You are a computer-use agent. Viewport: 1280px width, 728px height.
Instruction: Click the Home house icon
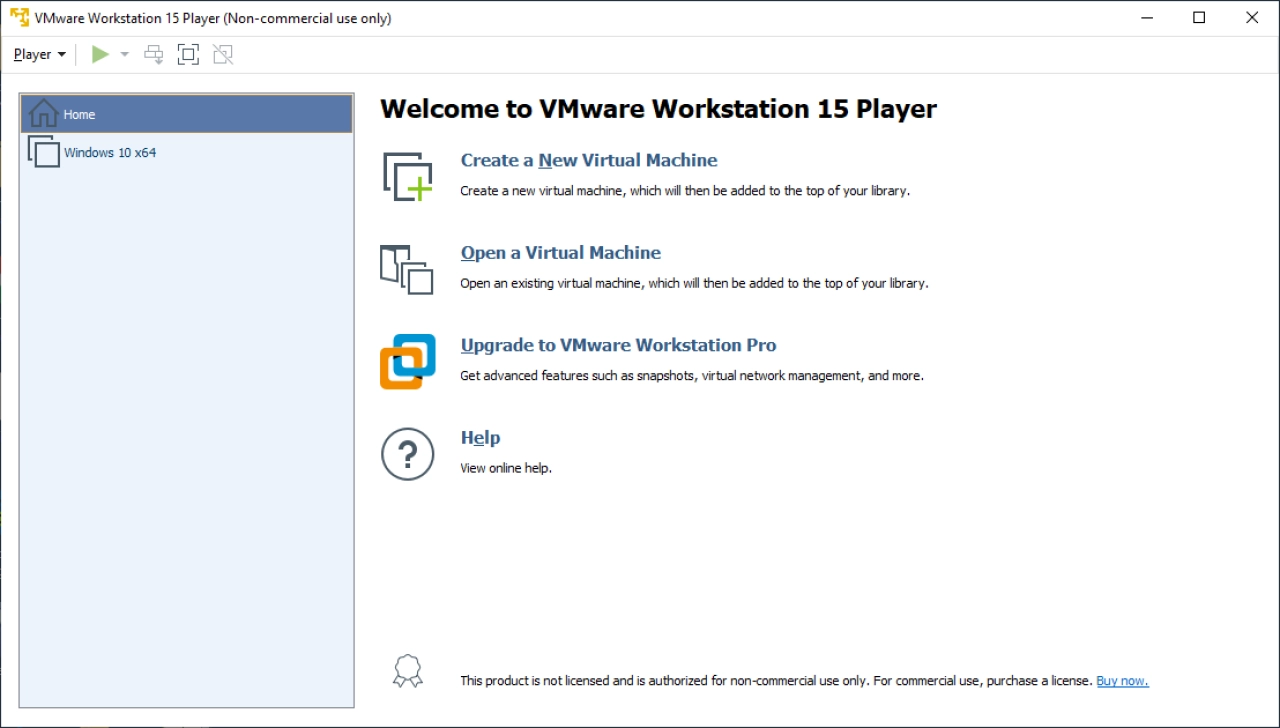(x=43, y=112)
